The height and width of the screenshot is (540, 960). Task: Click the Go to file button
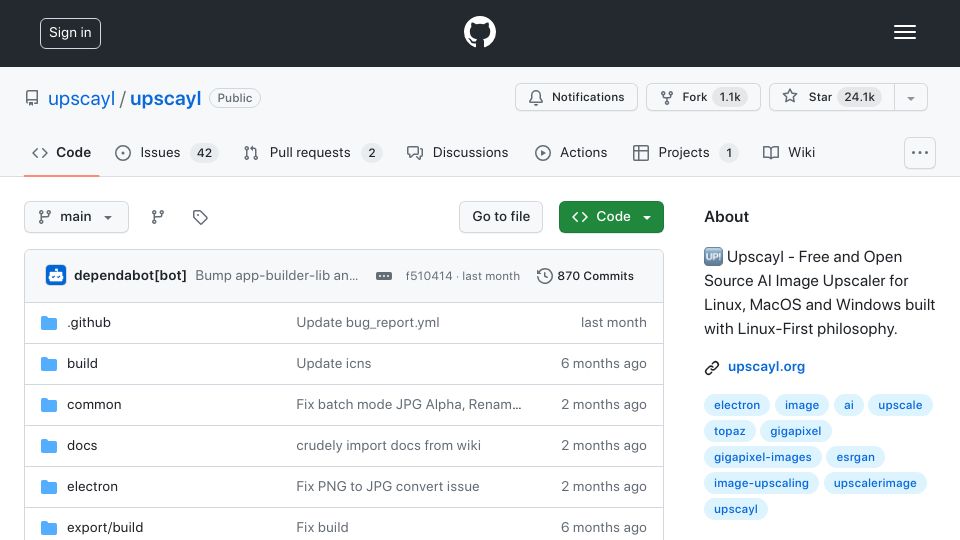[501, 217]
